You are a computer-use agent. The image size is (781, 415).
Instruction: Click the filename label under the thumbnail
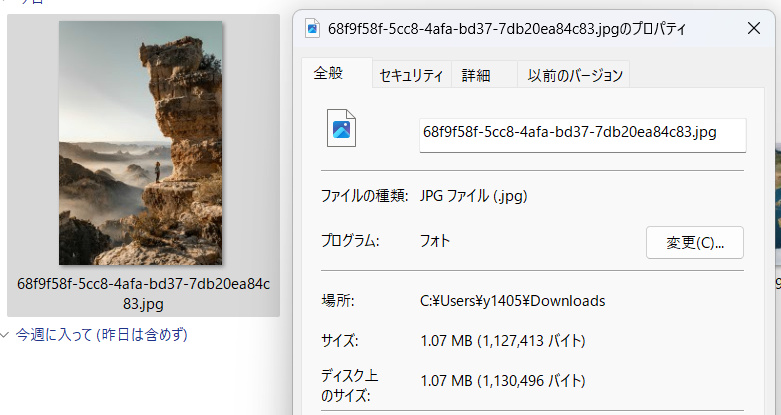pyautogui.click(x=143, y=292)
